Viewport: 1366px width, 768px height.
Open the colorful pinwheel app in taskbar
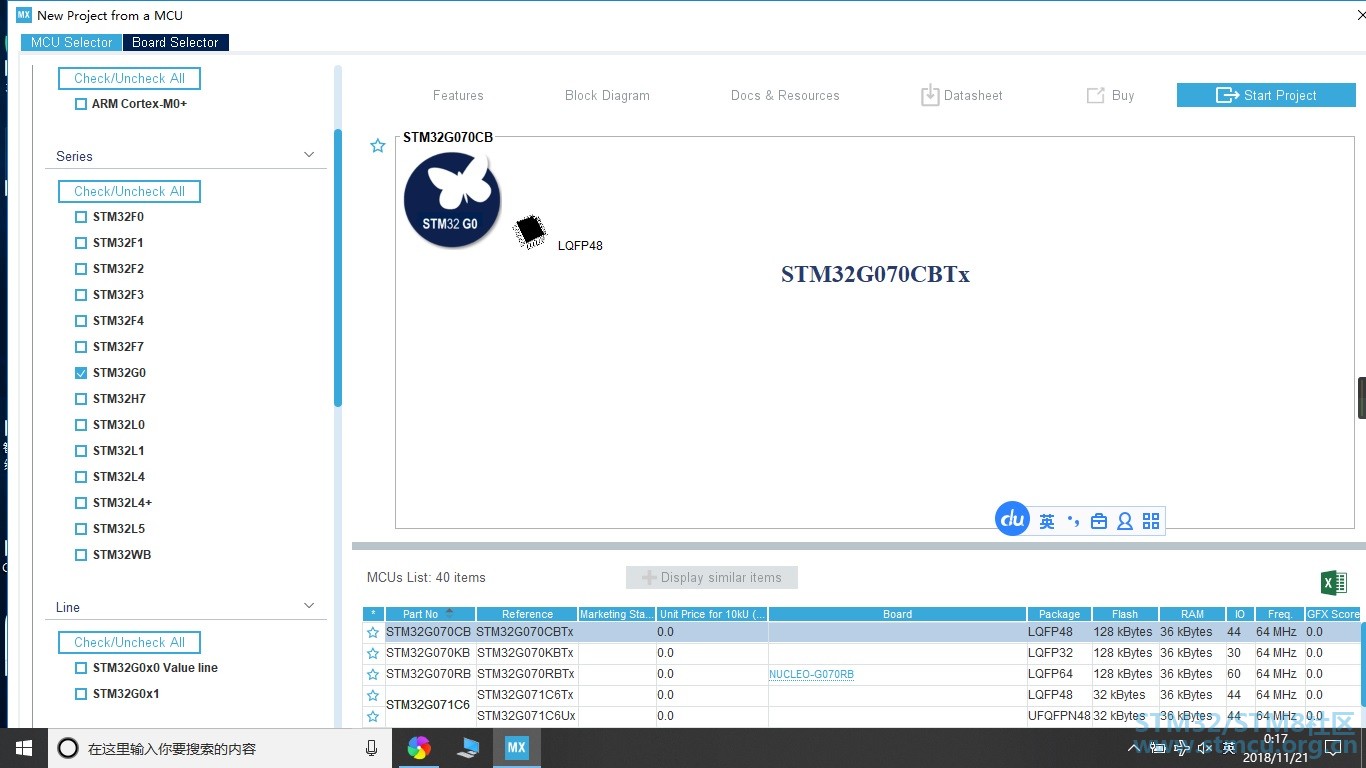(x=419, y=748)
